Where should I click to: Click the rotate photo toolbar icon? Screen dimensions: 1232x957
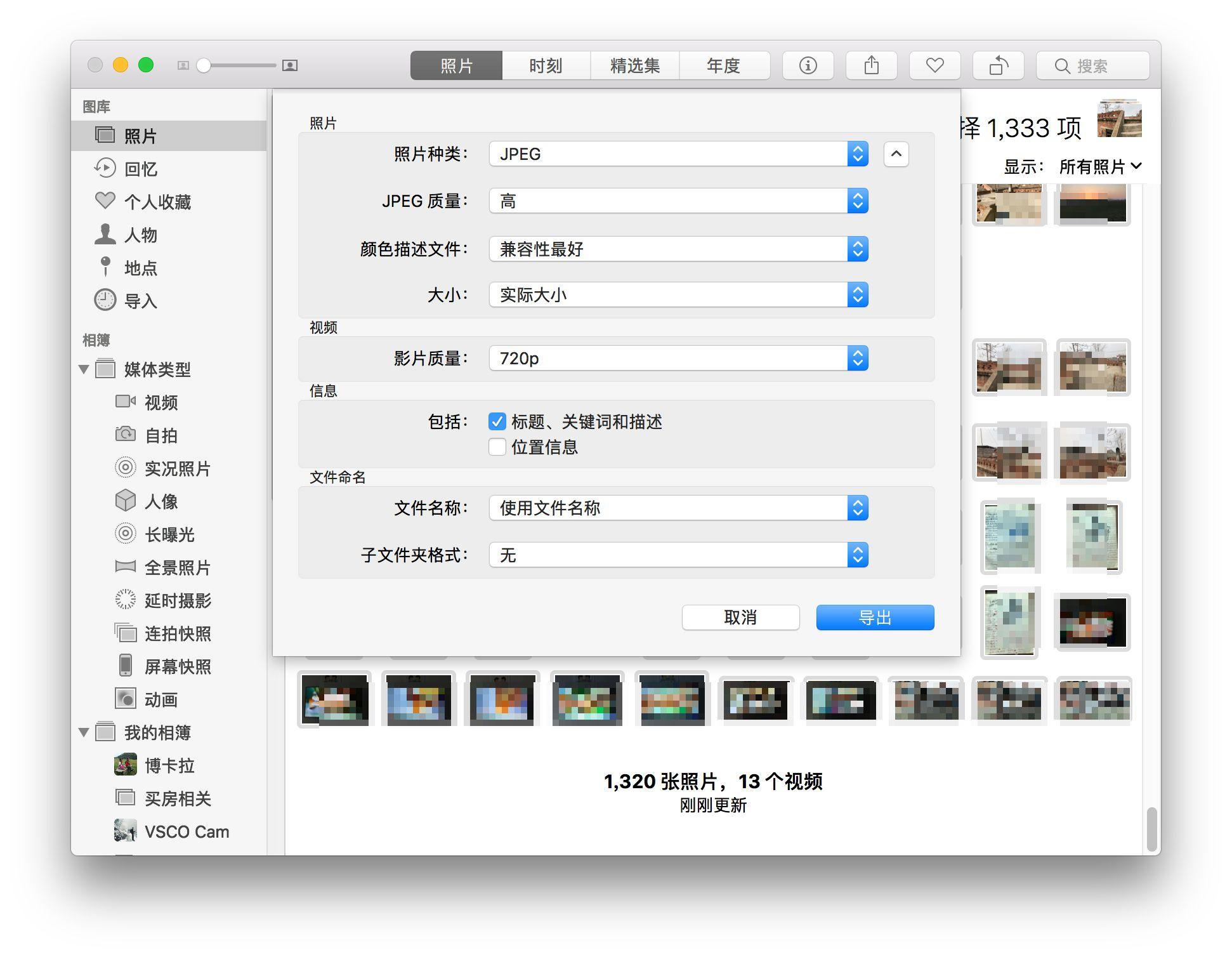pos(998,65)
